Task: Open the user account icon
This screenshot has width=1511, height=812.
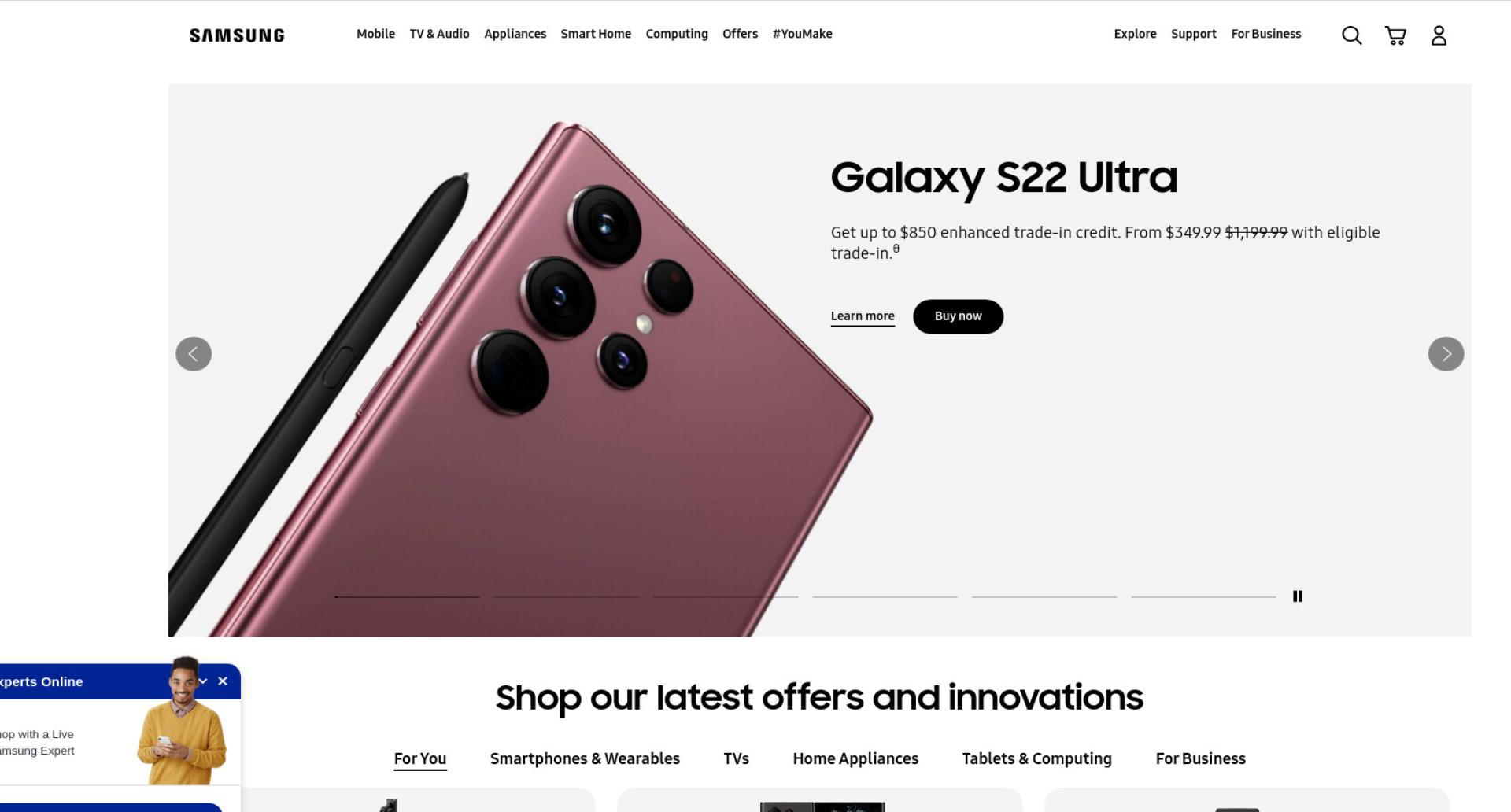Action: pyautogui.click(x=1439, y=35)
